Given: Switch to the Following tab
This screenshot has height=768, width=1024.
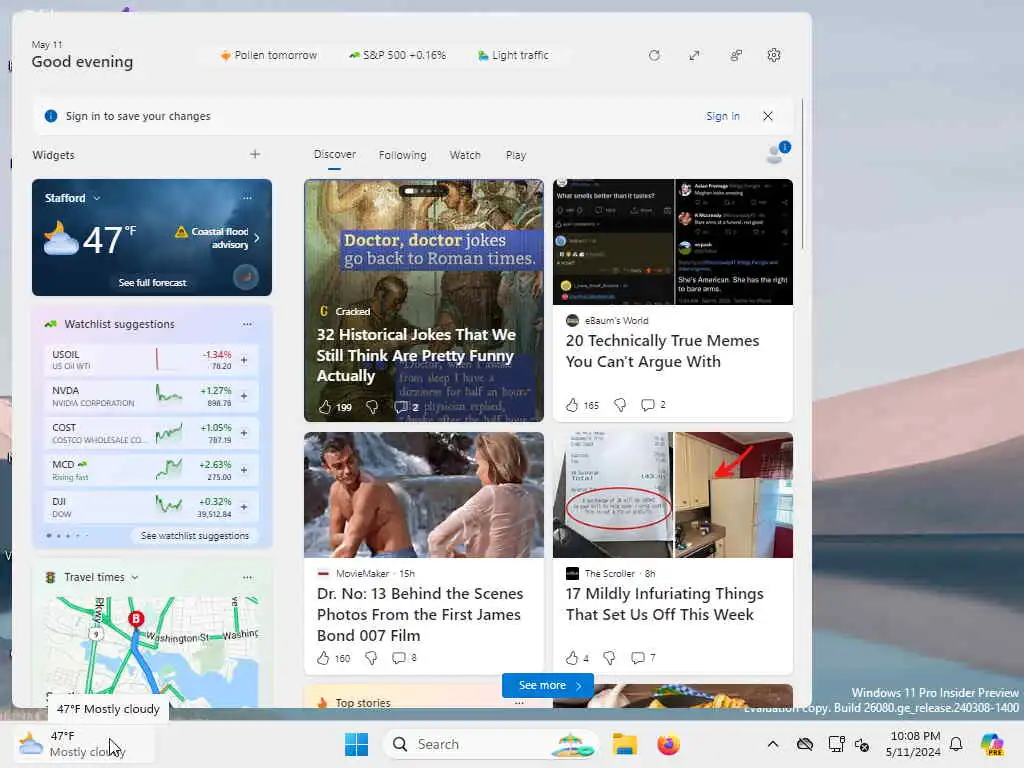Looking at the screenshot, I should (402, 155).
